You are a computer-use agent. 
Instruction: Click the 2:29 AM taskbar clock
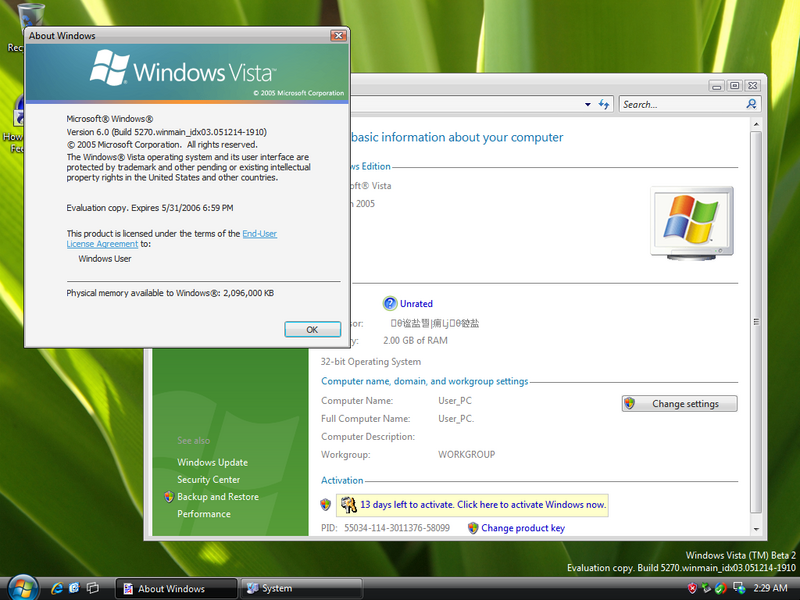pos(770,588)
